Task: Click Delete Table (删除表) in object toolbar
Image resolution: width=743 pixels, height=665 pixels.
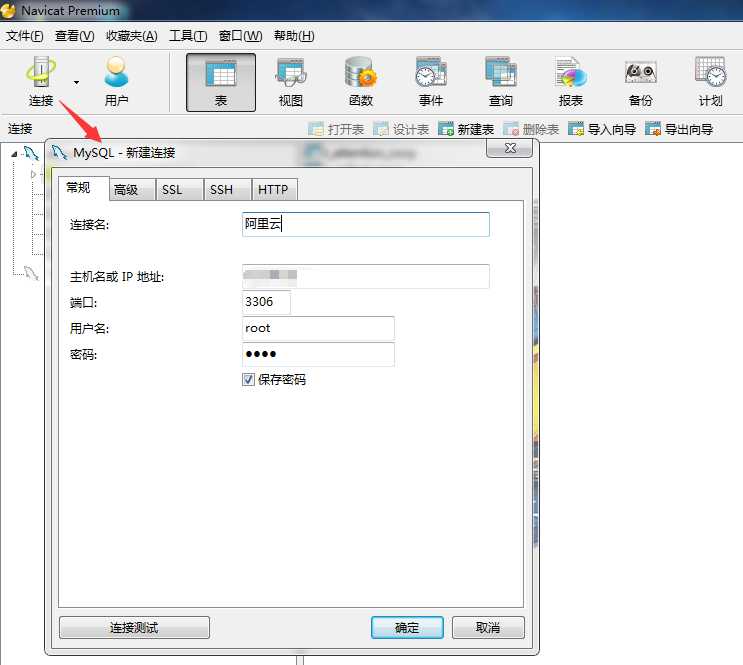Action: (x=531, y=129)
